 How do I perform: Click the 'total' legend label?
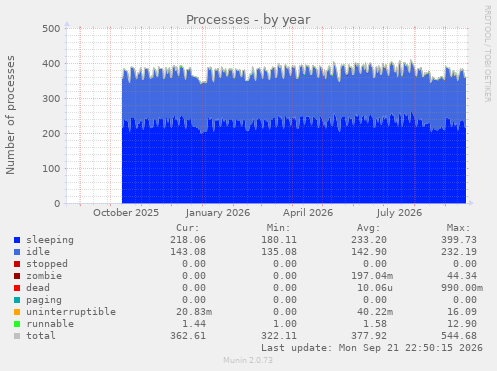pyautogui.click(x=41, y=336)
